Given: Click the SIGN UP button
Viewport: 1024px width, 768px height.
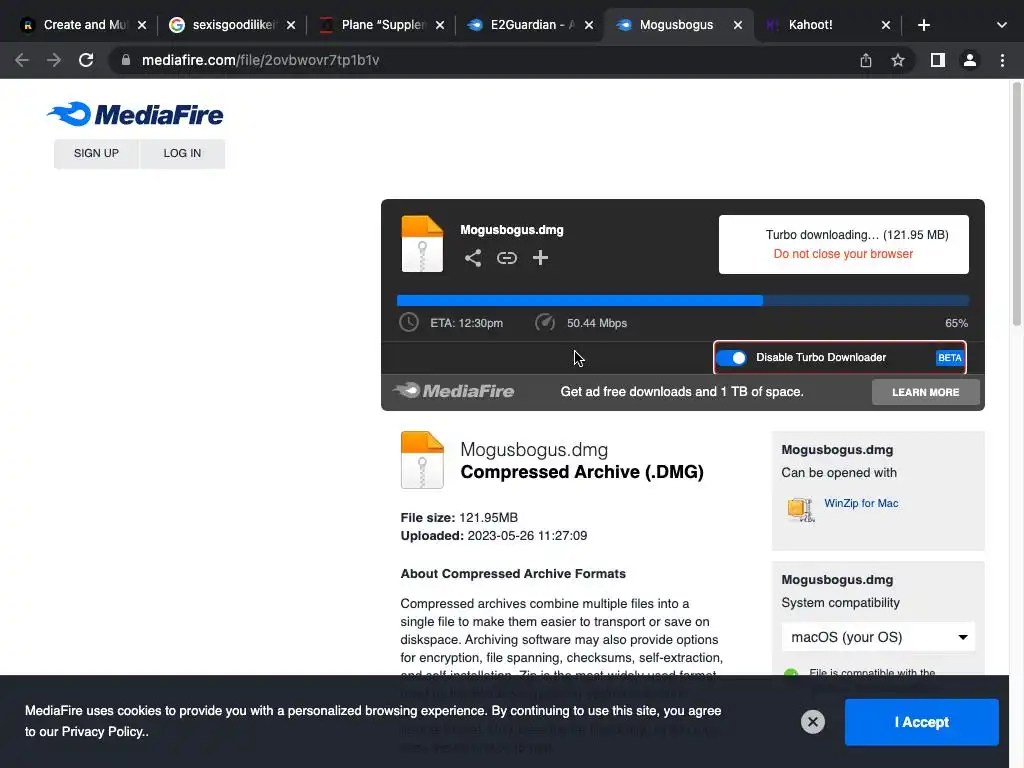Looking at the screenshot, I should pyautogui.click(x=96, y=153).
